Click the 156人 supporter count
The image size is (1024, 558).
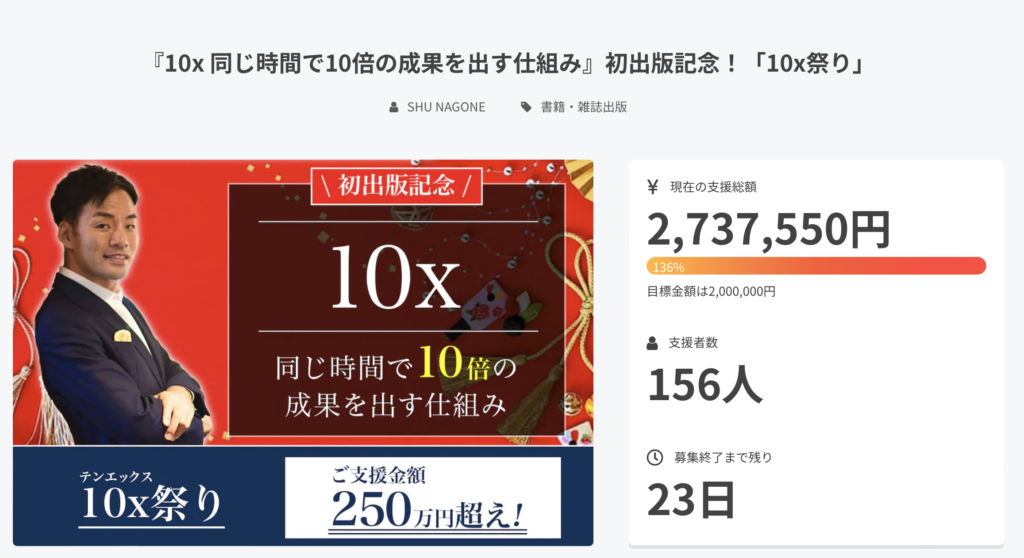click(x=705, y=384)
